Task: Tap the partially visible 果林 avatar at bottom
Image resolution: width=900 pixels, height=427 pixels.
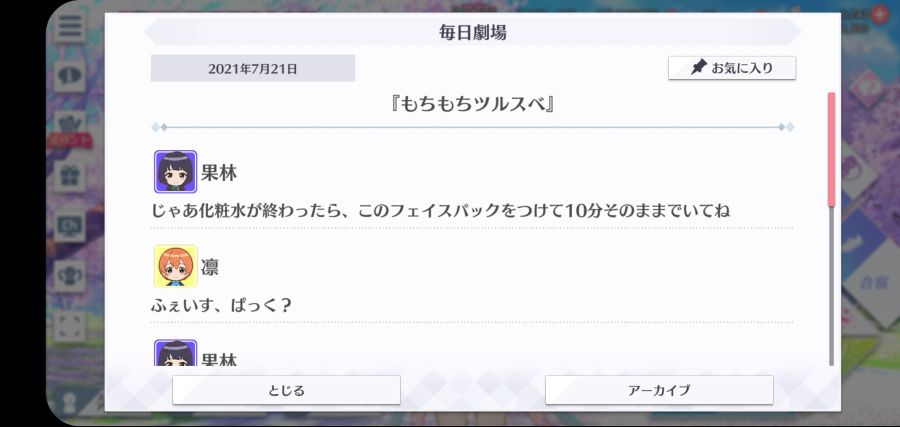Action: (176, 353)
